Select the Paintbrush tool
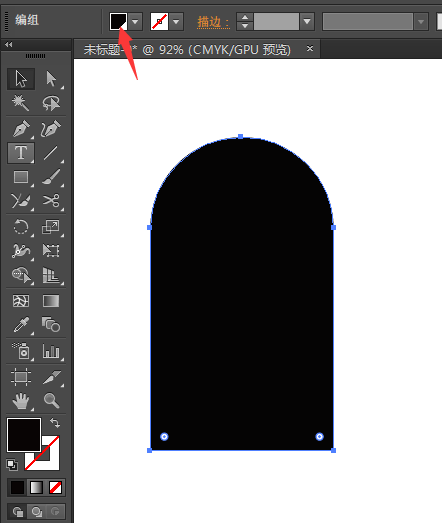 (x=51, y=177)
